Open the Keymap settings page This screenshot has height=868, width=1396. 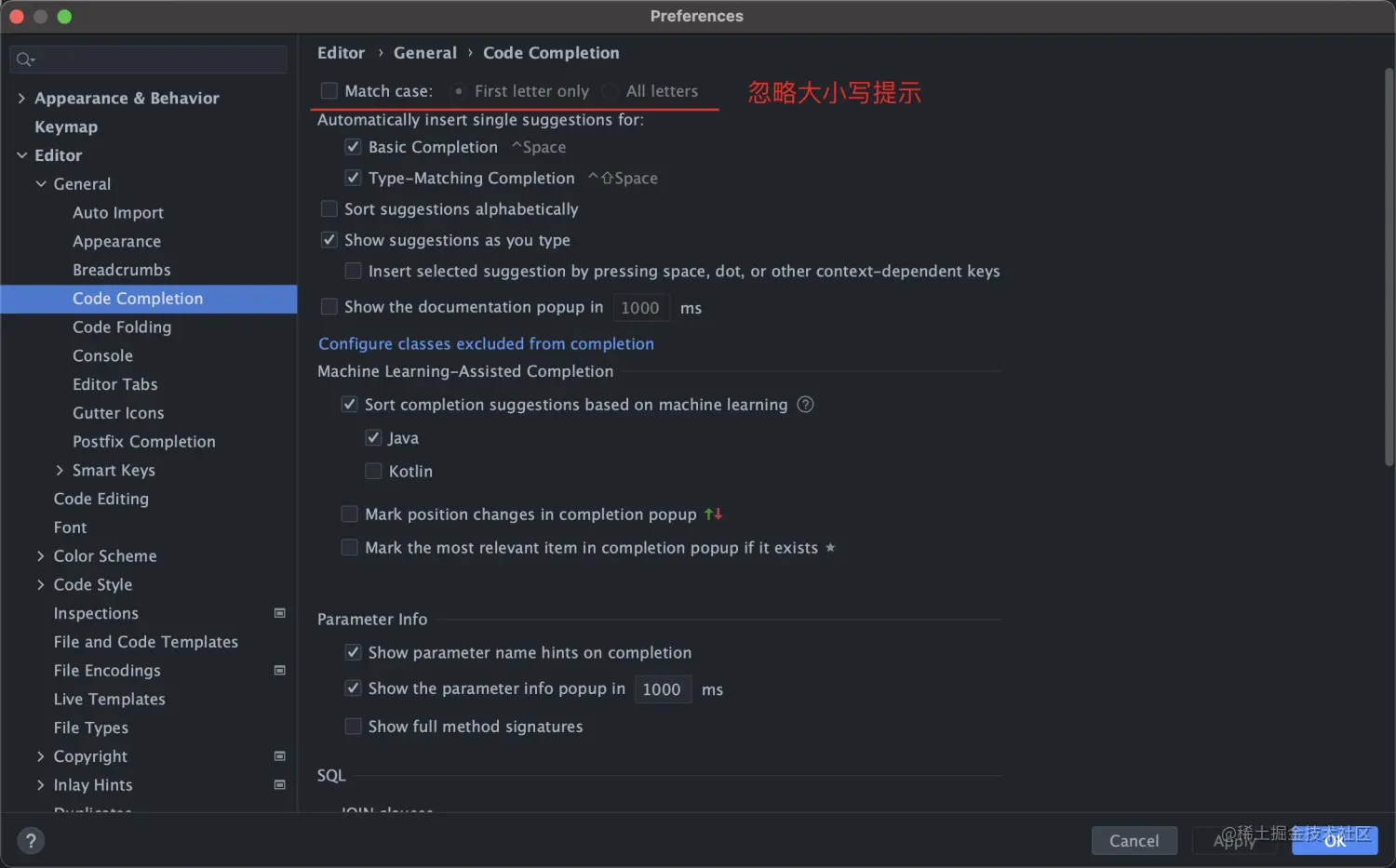click(66, 127)
